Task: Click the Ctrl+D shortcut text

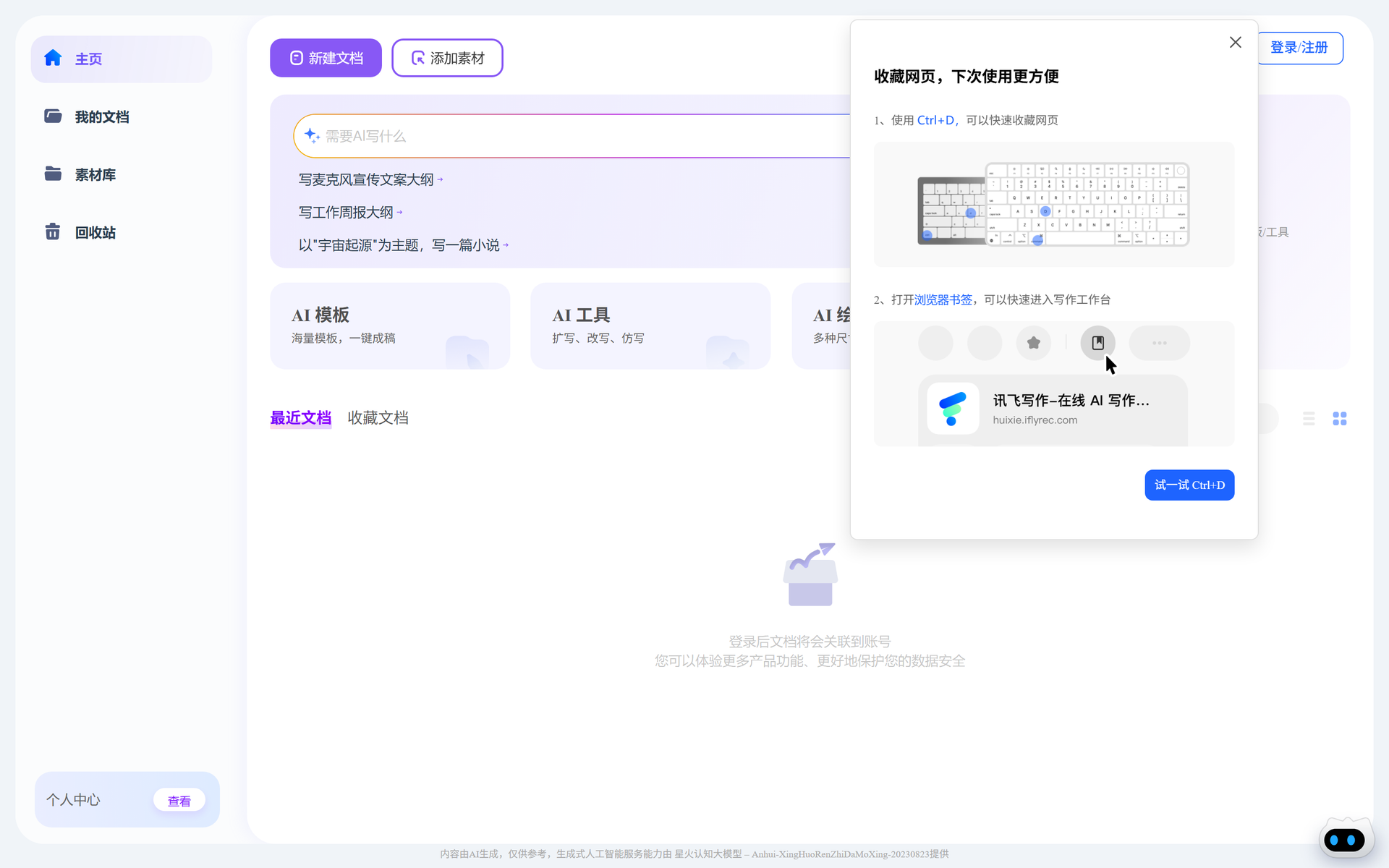Action: (x=936, y=120)
